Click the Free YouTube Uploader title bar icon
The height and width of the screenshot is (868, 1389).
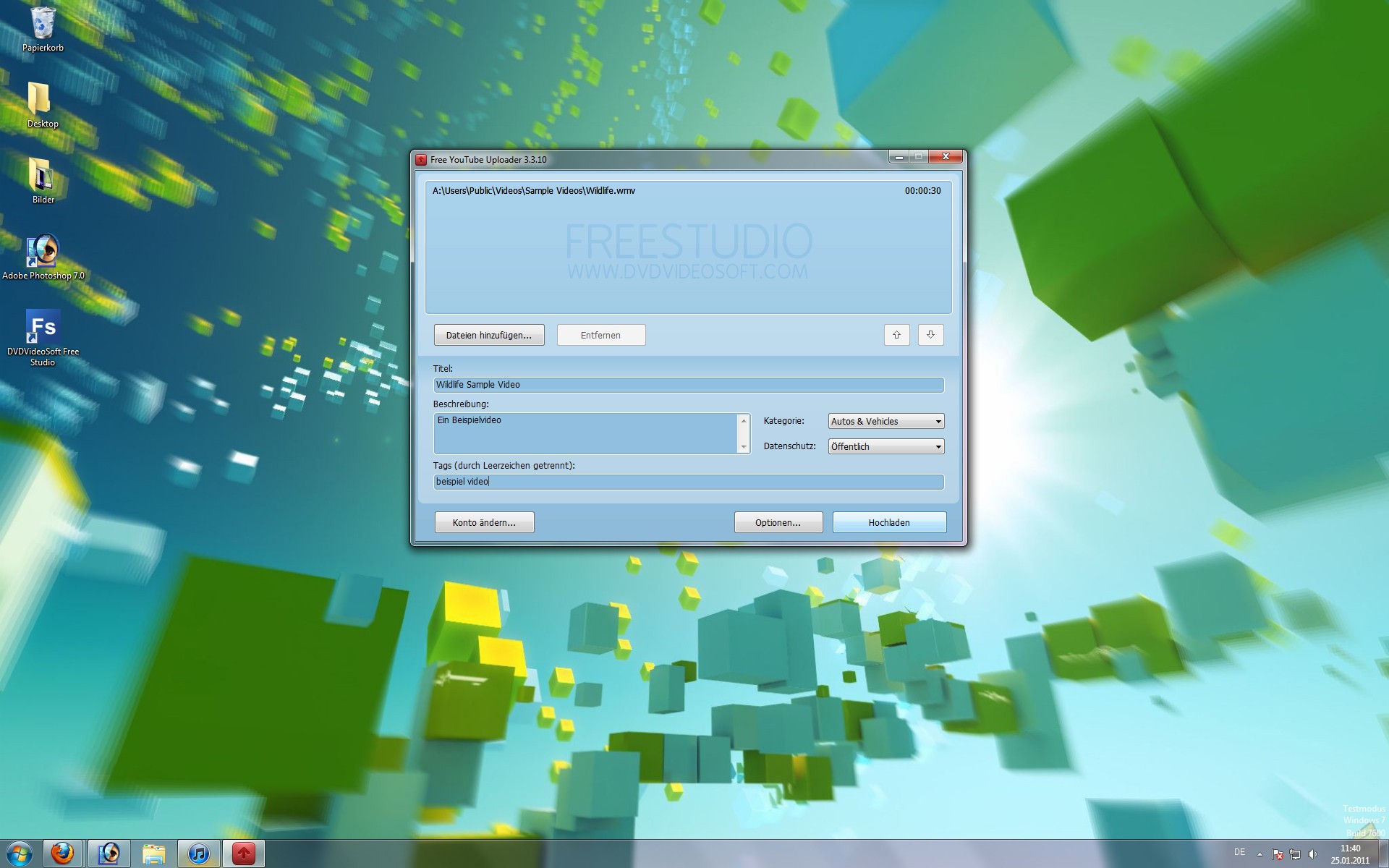tap(421, 160)
